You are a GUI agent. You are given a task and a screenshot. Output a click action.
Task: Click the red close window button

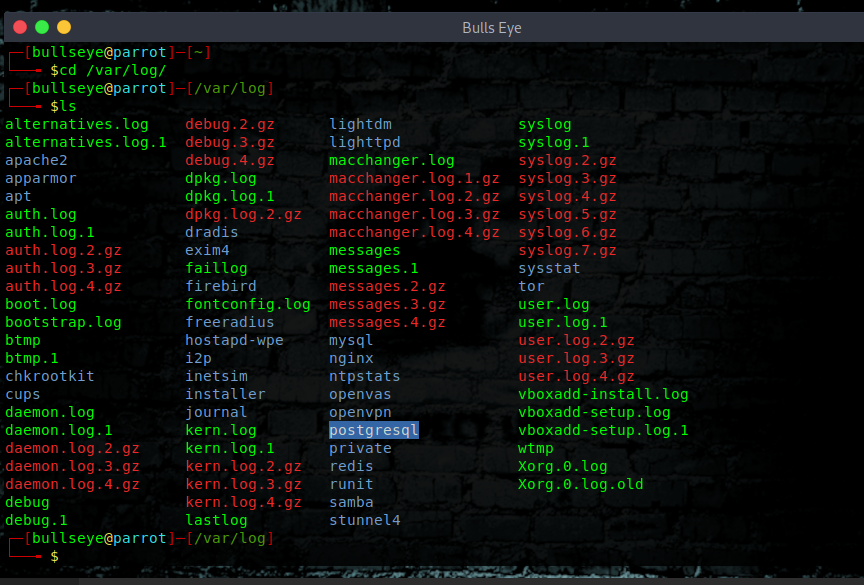20,27
